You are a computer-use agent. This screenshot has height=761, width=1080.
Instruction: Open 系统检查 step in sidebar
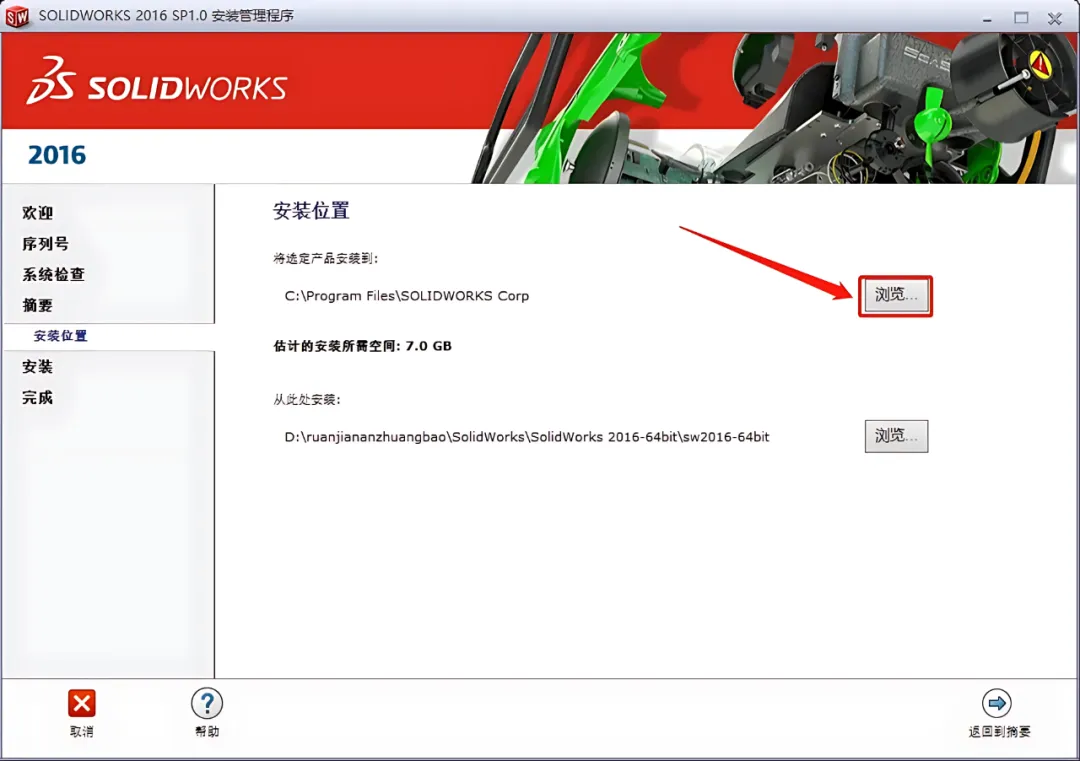click(x=54, y=275)
